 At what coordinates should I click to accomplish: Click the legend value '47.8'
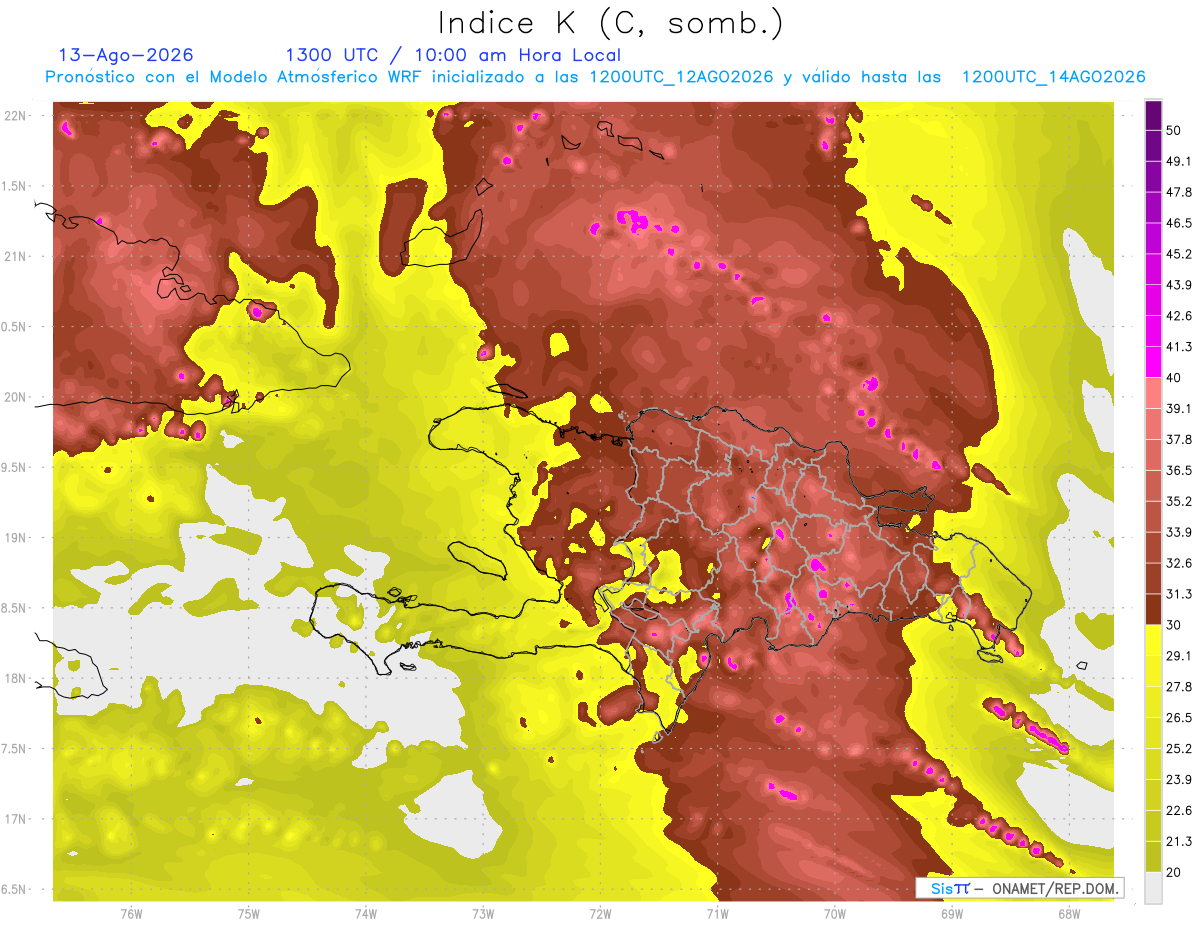pyautogui.click(x=1179, y=192)
